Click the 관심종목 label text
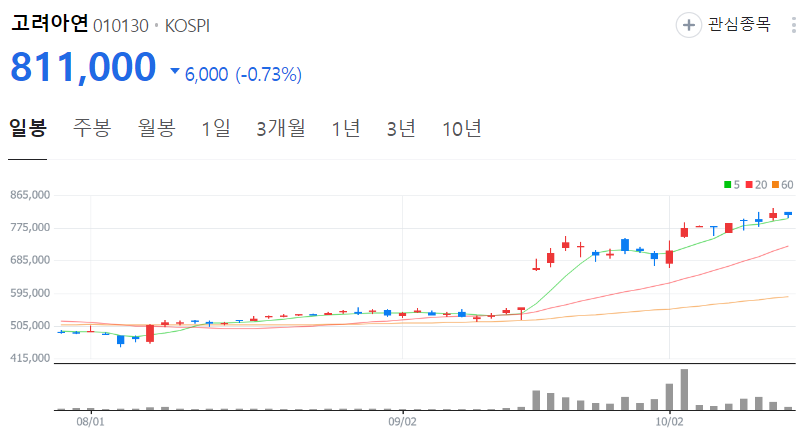This screenshot has height=429, width=809. 739,24
